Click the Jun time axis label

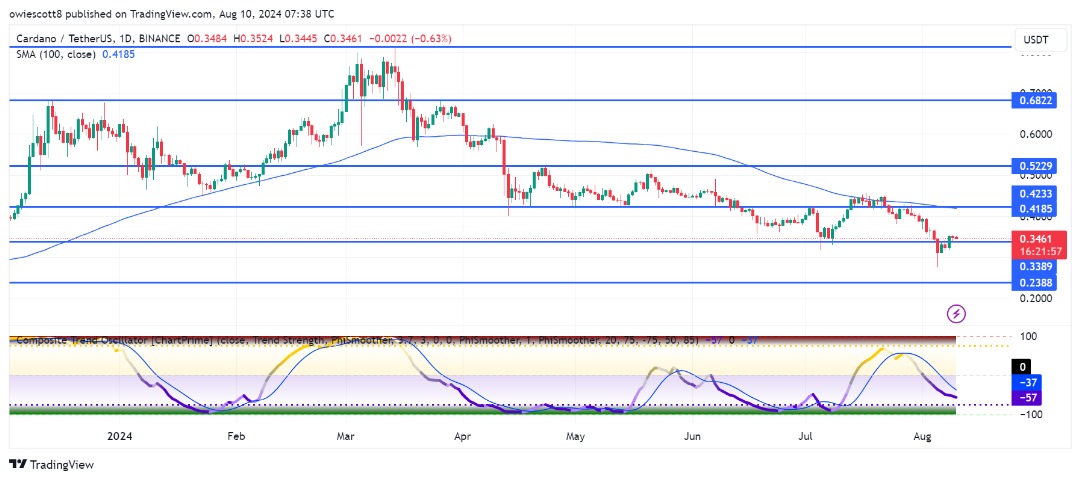pos(693,436)
